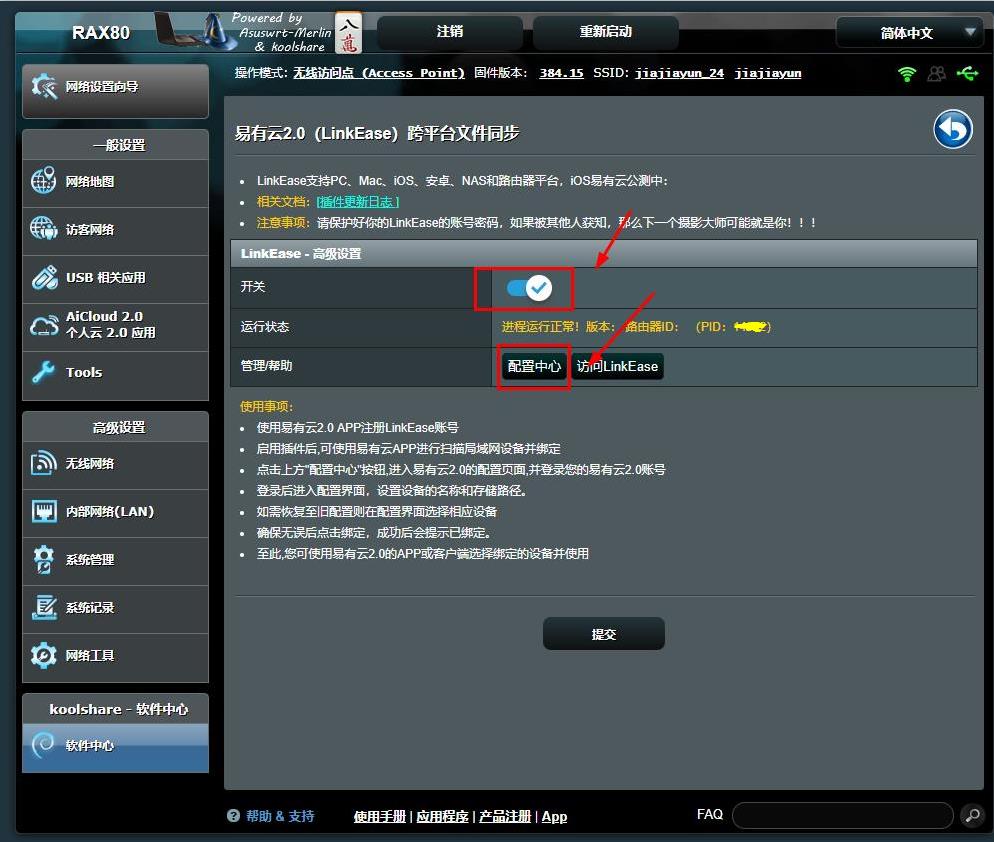Click the 访问LinkEase button
The height and width of the screenshot is (842, 994).
pos(617,366)
